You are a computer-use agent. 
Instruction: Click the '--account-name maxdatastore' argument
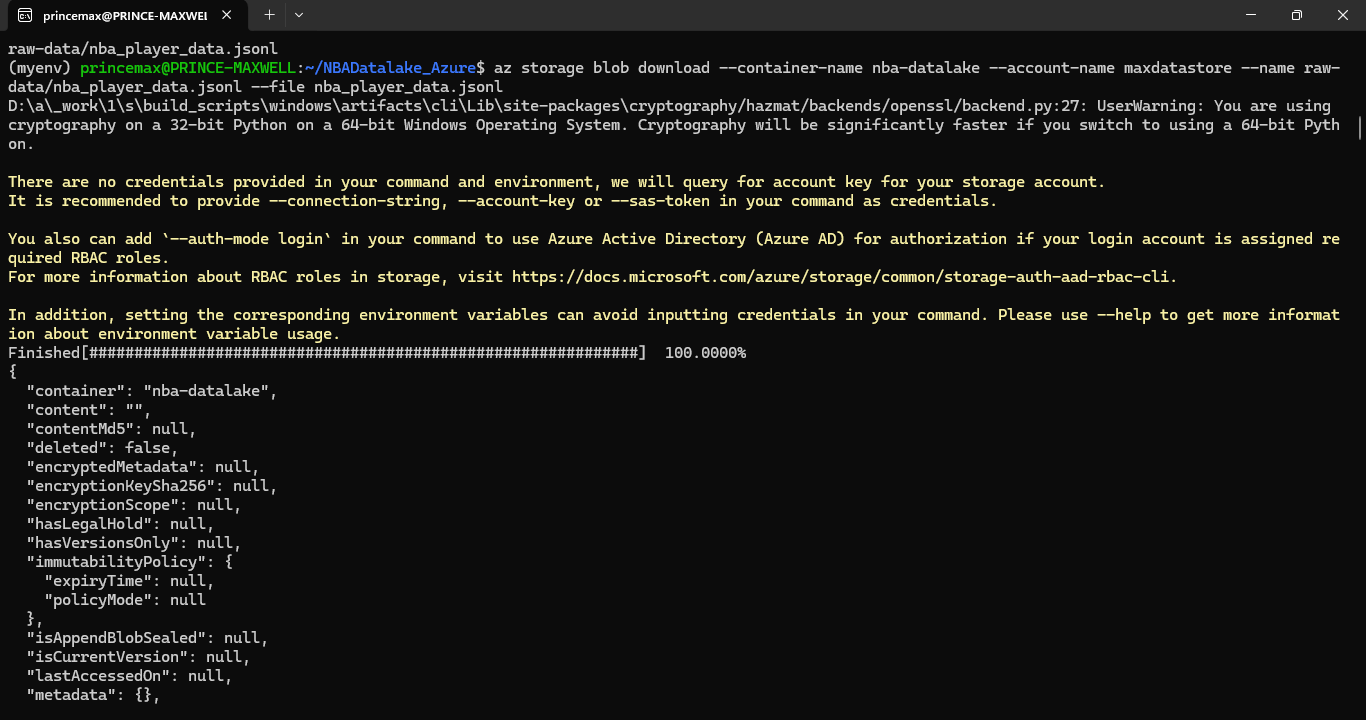click(1111, 68)
